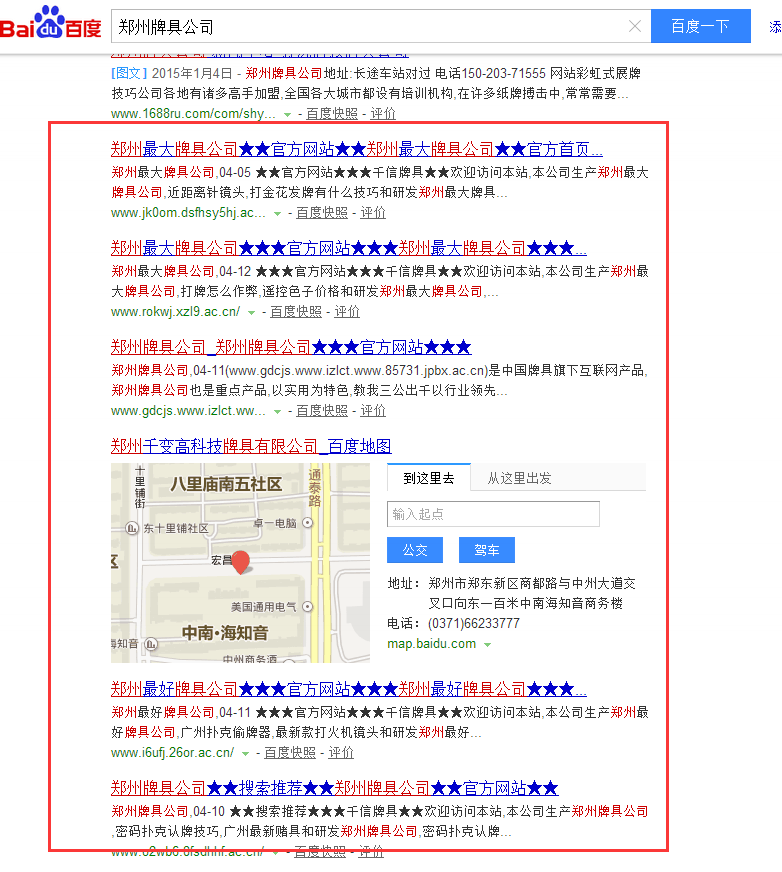The width and height of the screenshot is (782, 872).
Task: Click 评价 for the rokwj.xzl9 result
Action: pos(347,311)
